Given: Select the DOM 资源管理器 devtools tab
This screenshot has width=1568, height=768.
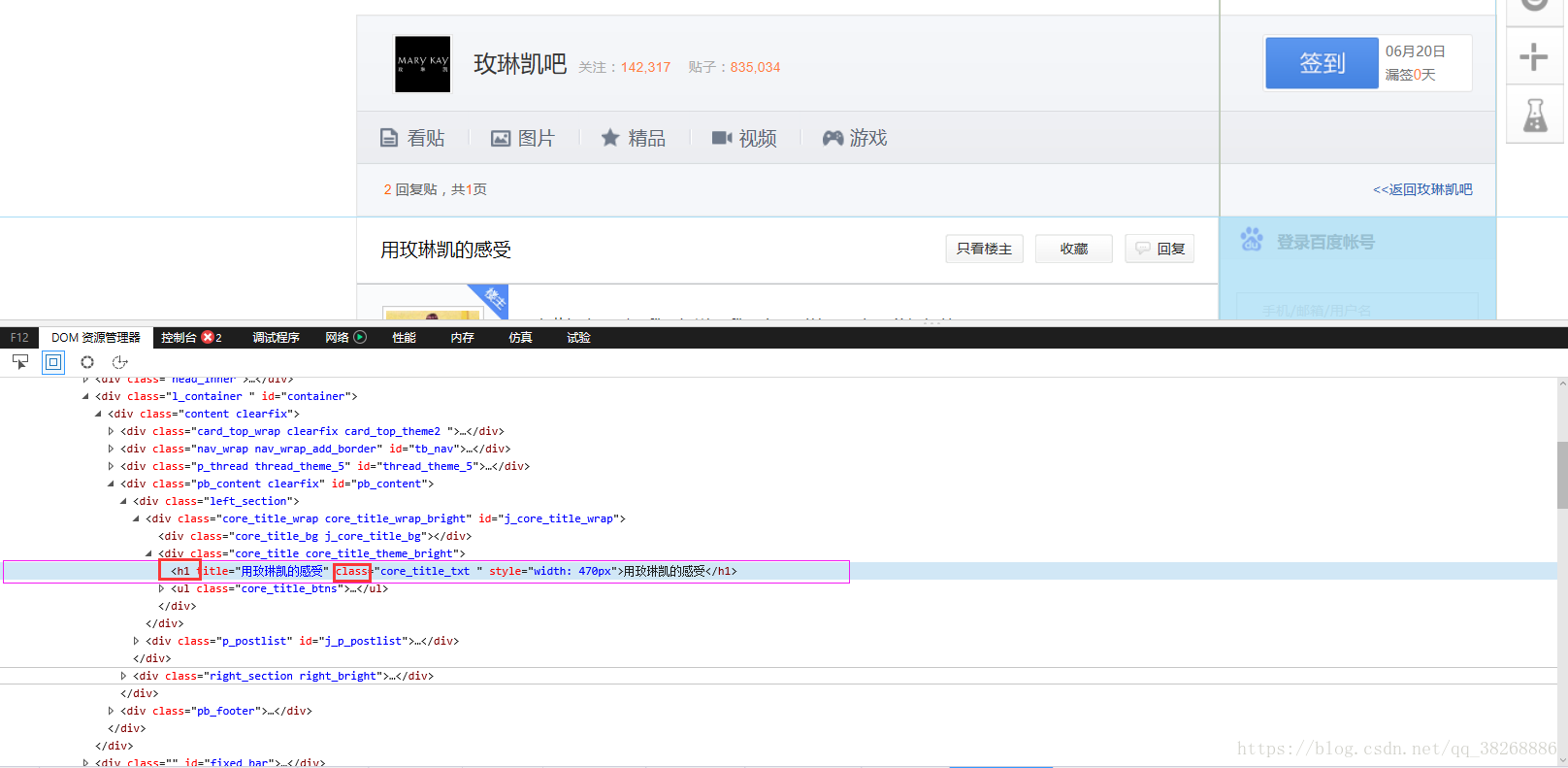Looking at the screenshot, I should click(x=96, y=338).
